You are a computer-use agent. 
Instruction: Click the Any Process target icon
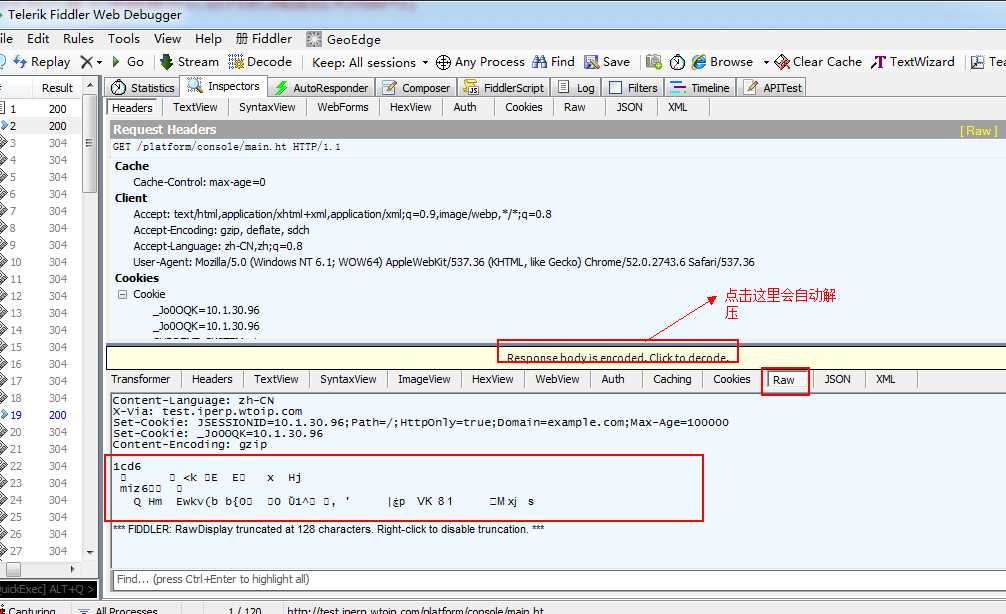click(443, 62)
